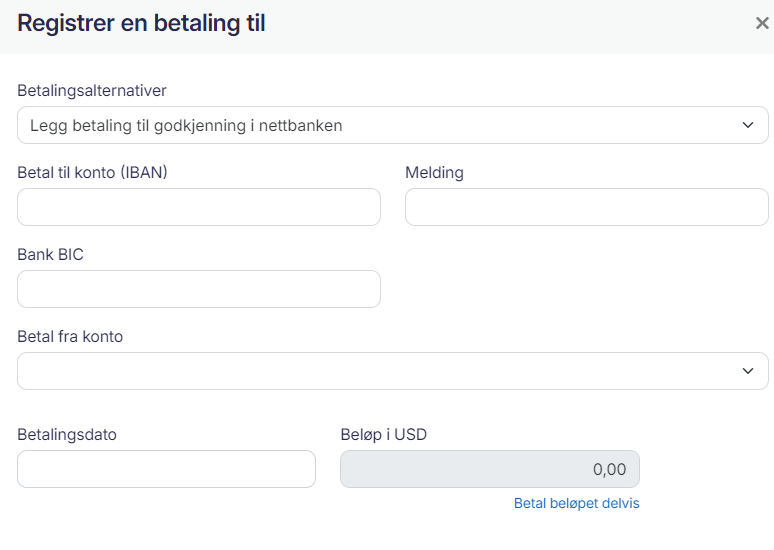Open the Betalingsalternativer dropdown

pos(392,125)
